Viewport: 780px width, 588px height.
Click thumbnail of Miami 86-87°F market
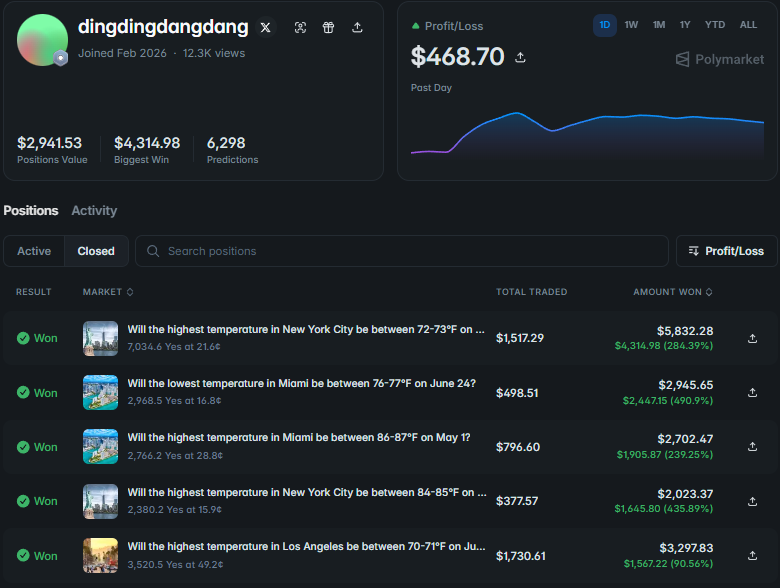pyautogui.click(x=100, y=447)
